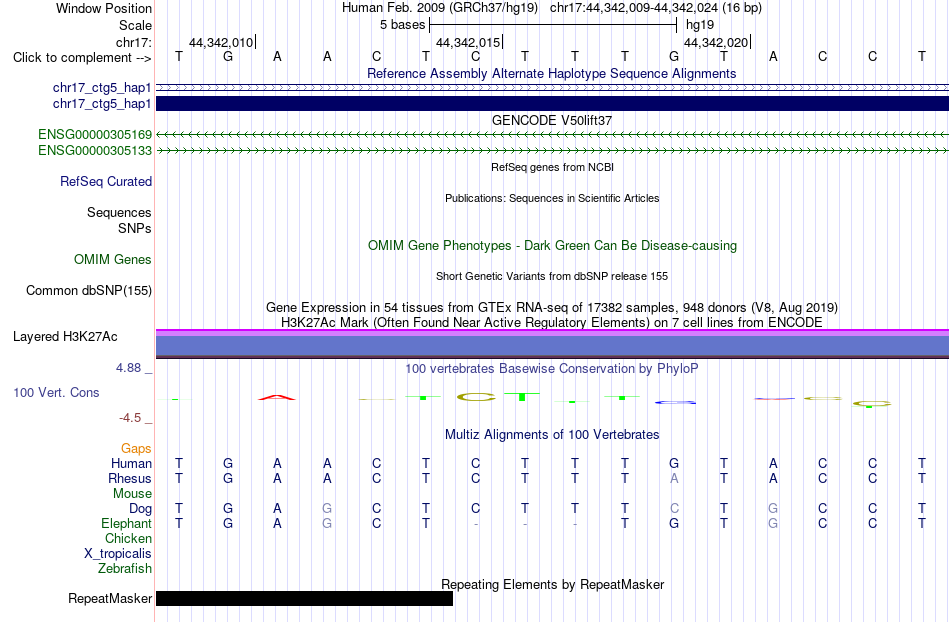Open 100 Vert. Cons track label
The image size is (950, 622).
(56, 392)
